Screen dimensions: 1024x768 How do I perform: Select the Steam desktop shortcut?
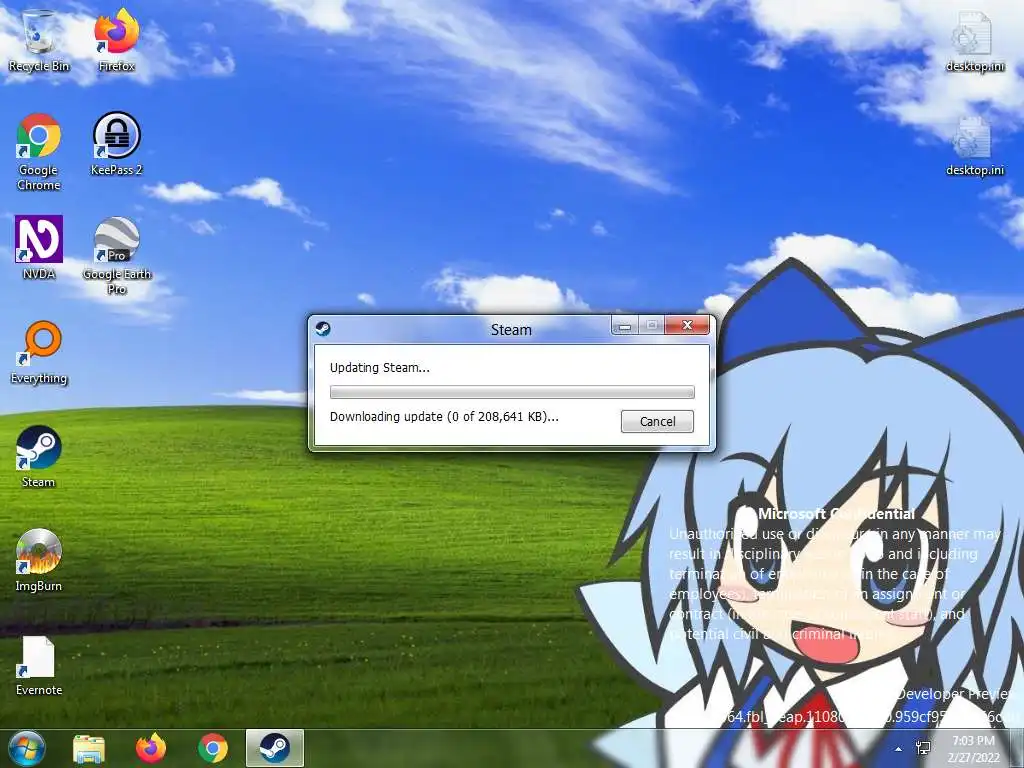pyautogui.click(x=39, y=457)
